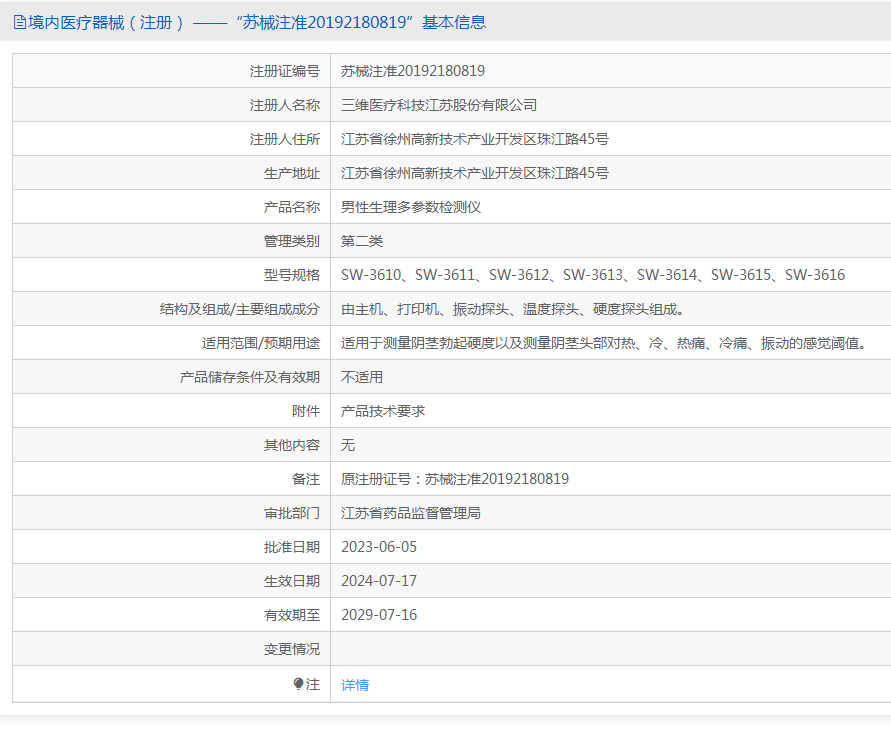Select the 不适用 value
The image size is (891, 734).
(x=362, y=377)
